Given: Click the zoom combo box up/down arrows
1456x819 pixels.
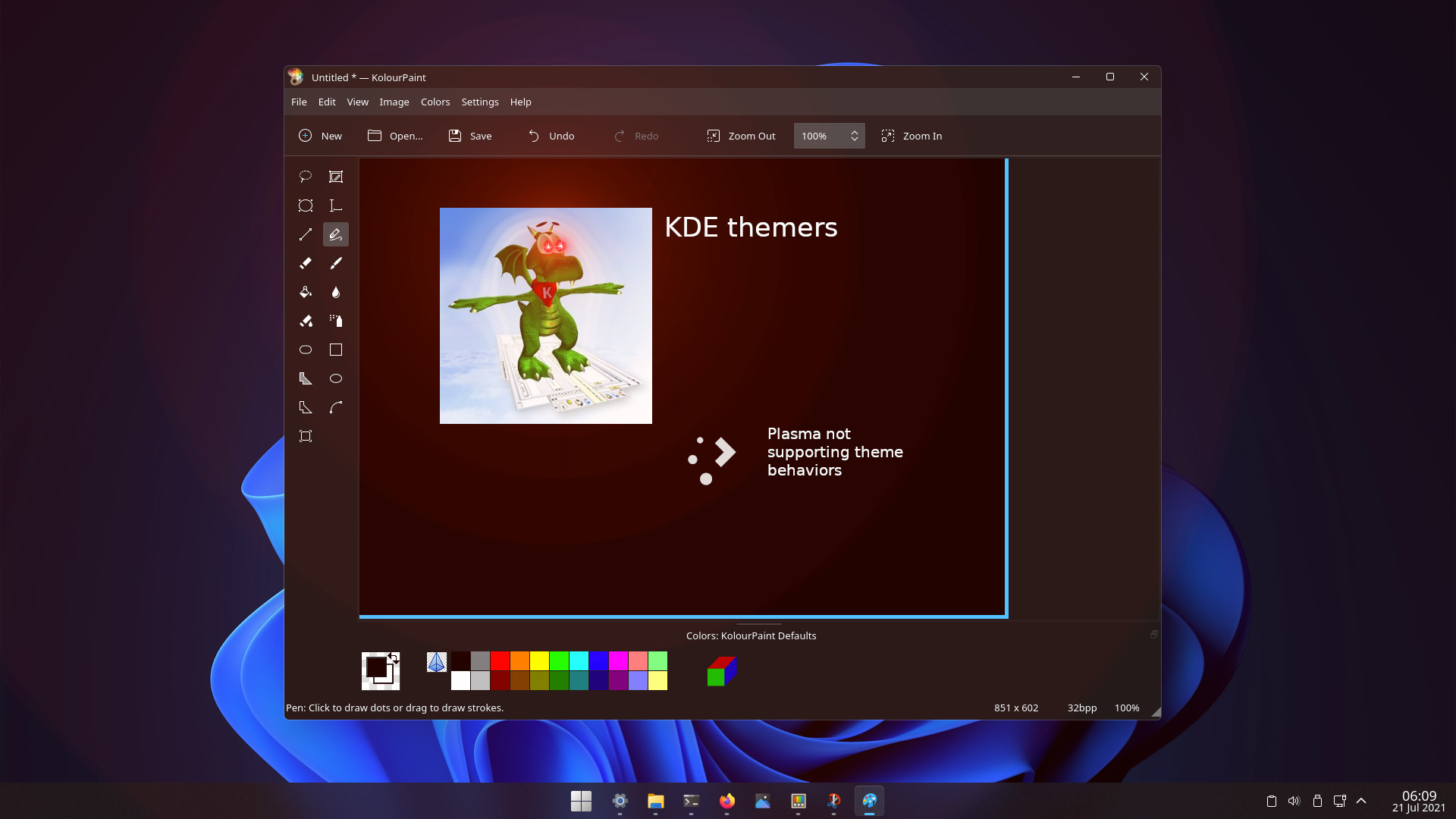Looking at the screenshot, I should (x=855, y=136).
